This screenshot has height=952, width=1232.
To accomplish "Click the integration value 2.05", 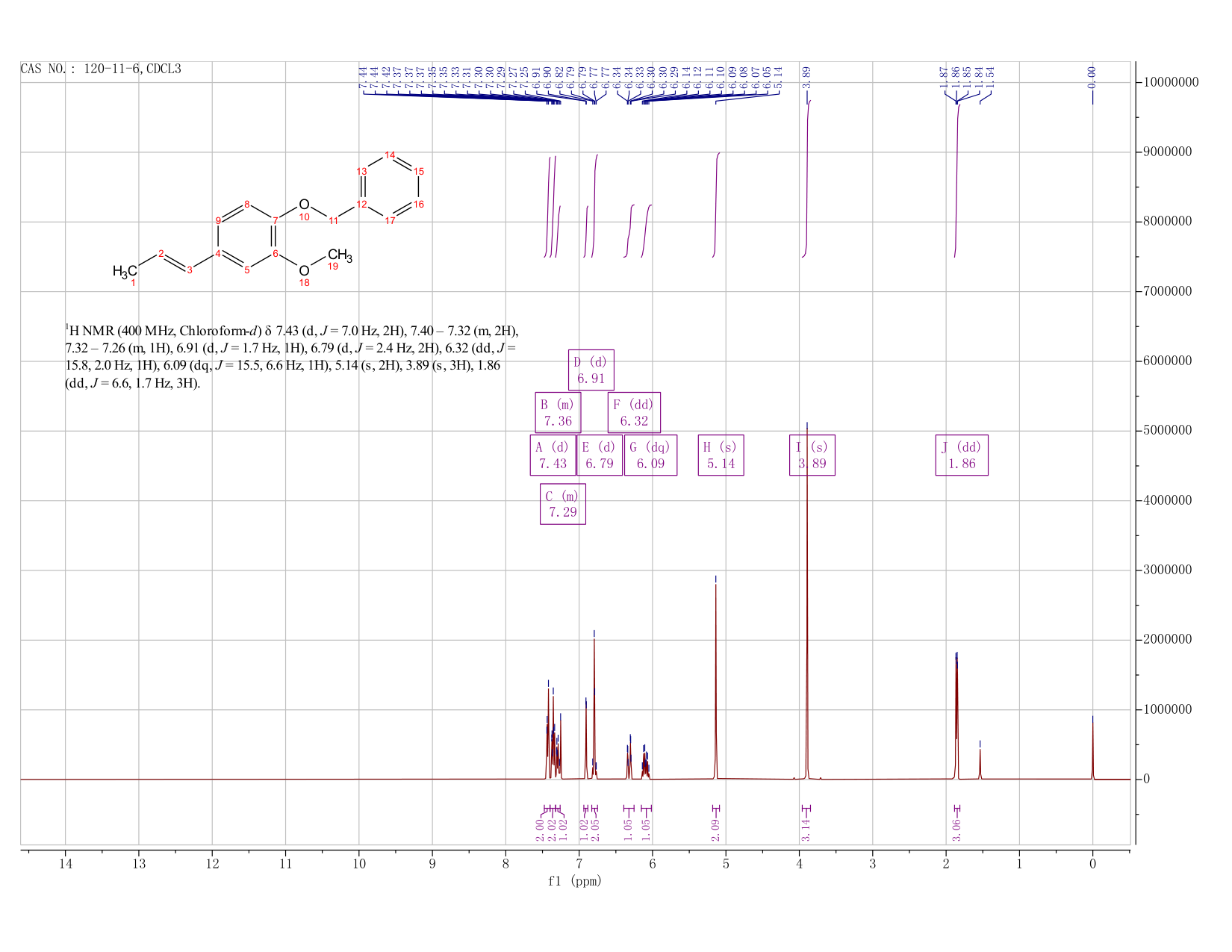I will [x=596, y=830].
